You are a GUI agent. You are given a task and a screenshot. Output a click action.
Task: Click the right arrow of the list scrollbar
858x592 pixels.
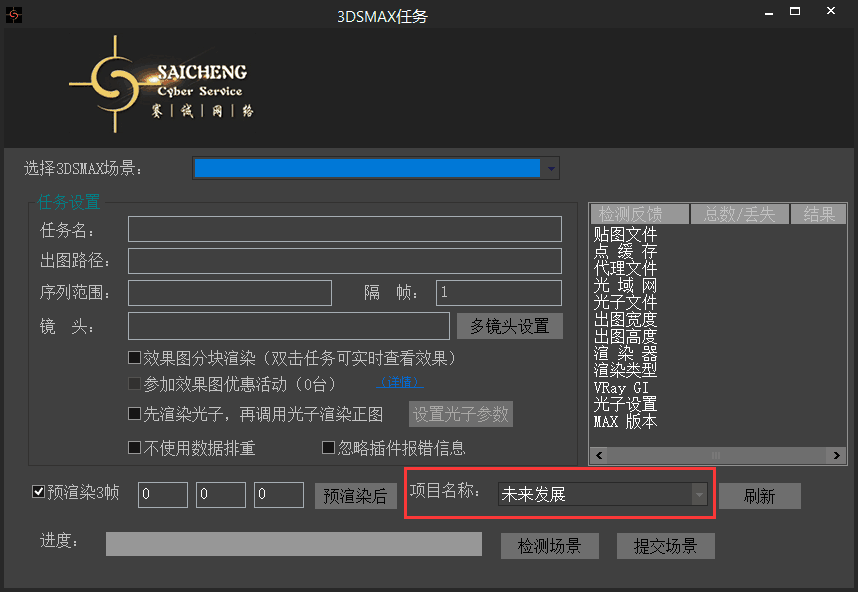[x=838, y=456]
